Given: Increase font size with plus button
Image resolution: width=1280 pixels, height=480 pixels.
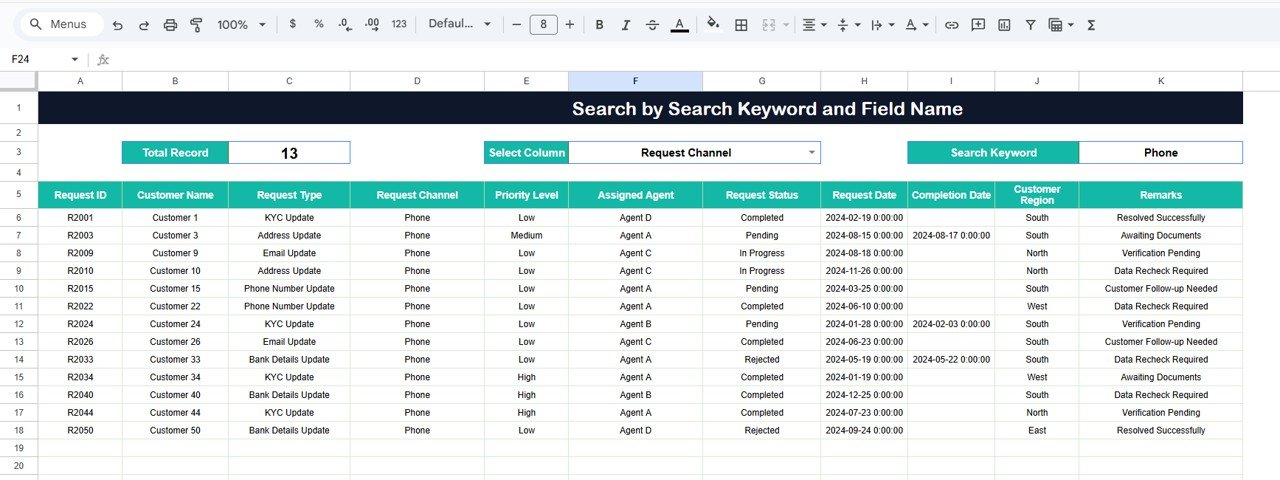Looking at the screenshot, I should tap(570, 25).
